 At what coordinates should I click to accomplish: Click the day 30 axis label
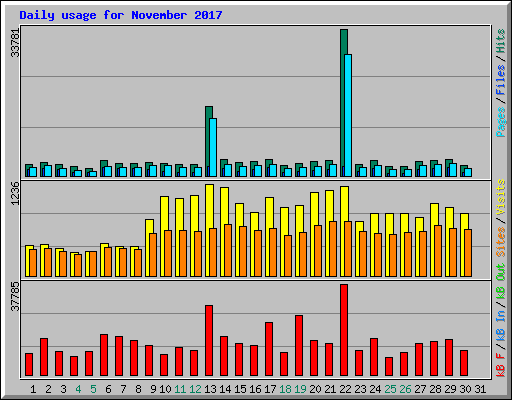click(465, 389)
